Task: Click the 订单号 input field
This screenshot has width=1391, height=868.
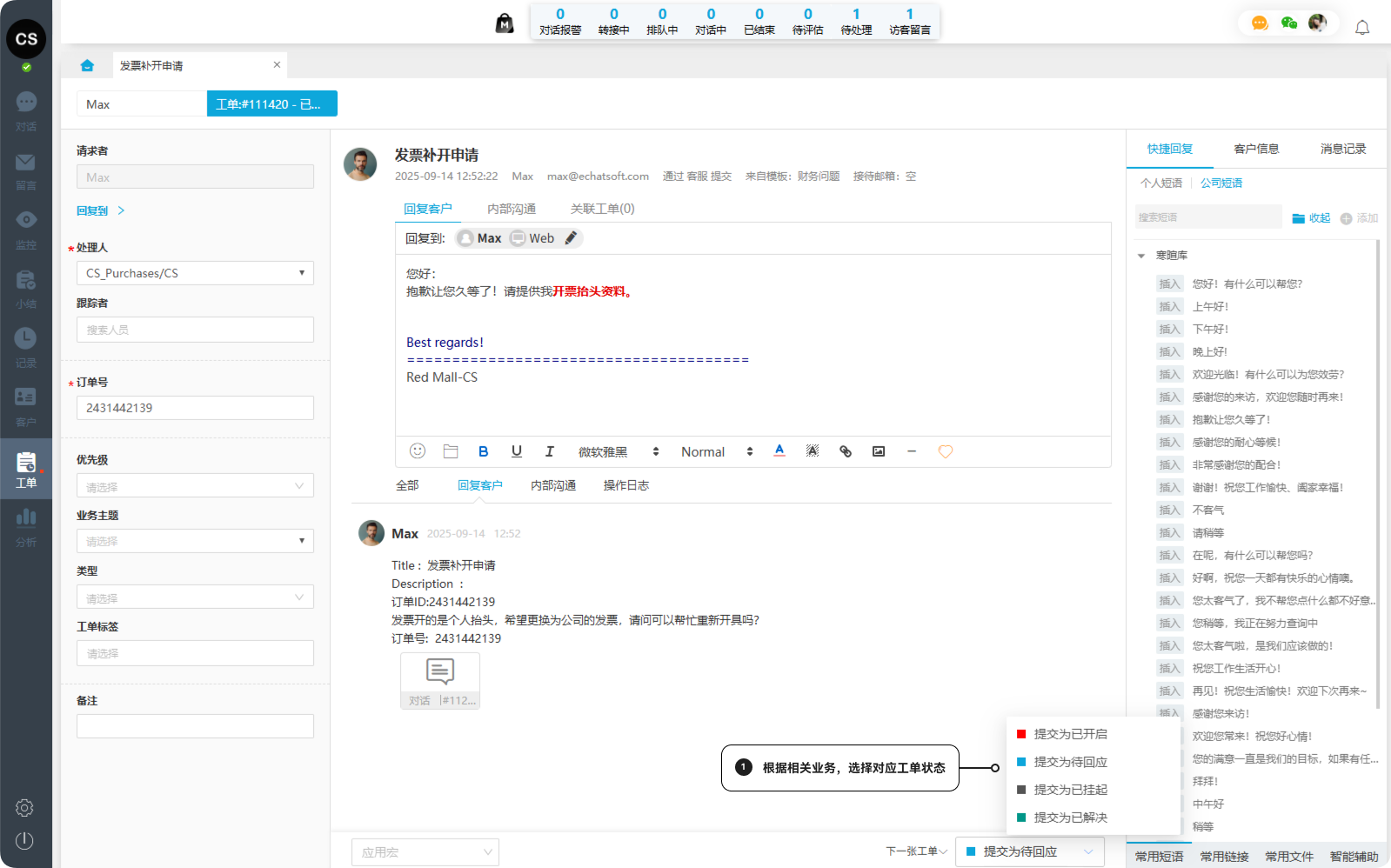Action: click(195, 408)
